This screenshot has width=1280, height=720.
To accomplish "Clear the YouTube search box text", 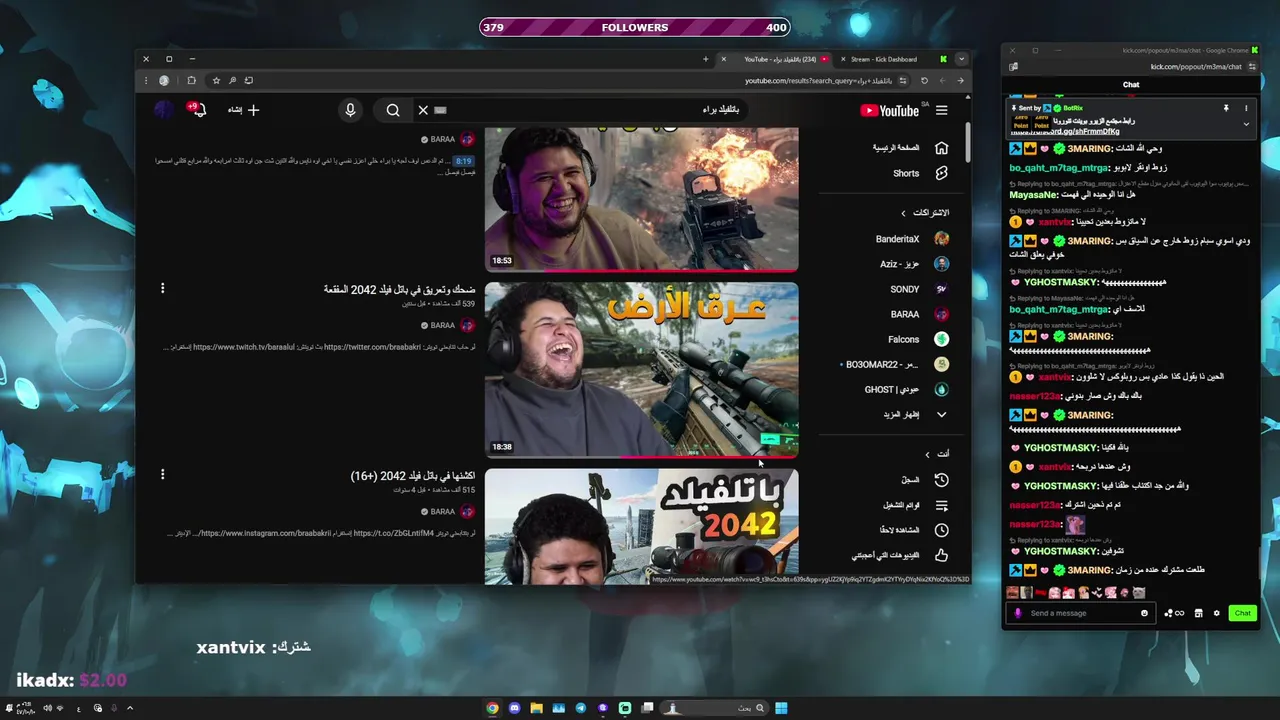I will coord(423,110).
